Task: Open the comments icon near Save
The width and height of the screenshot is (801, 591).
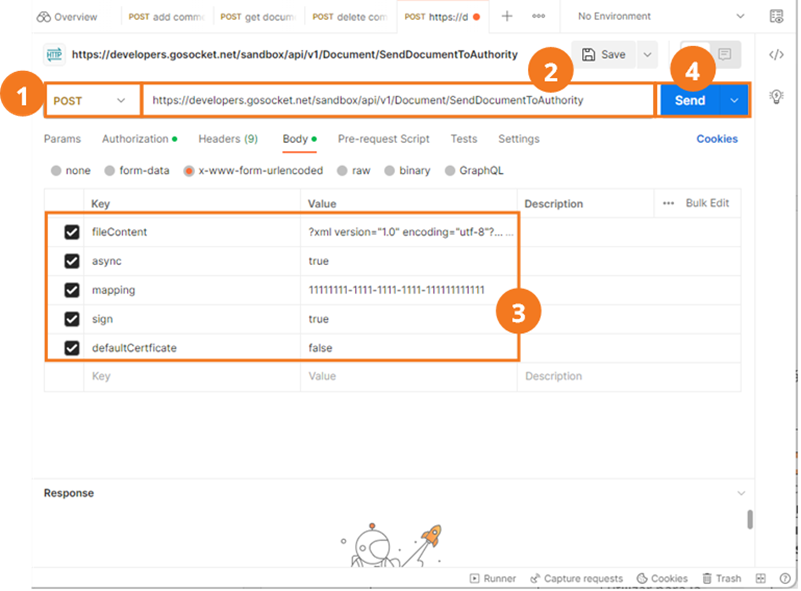Action: click(724, 54)
